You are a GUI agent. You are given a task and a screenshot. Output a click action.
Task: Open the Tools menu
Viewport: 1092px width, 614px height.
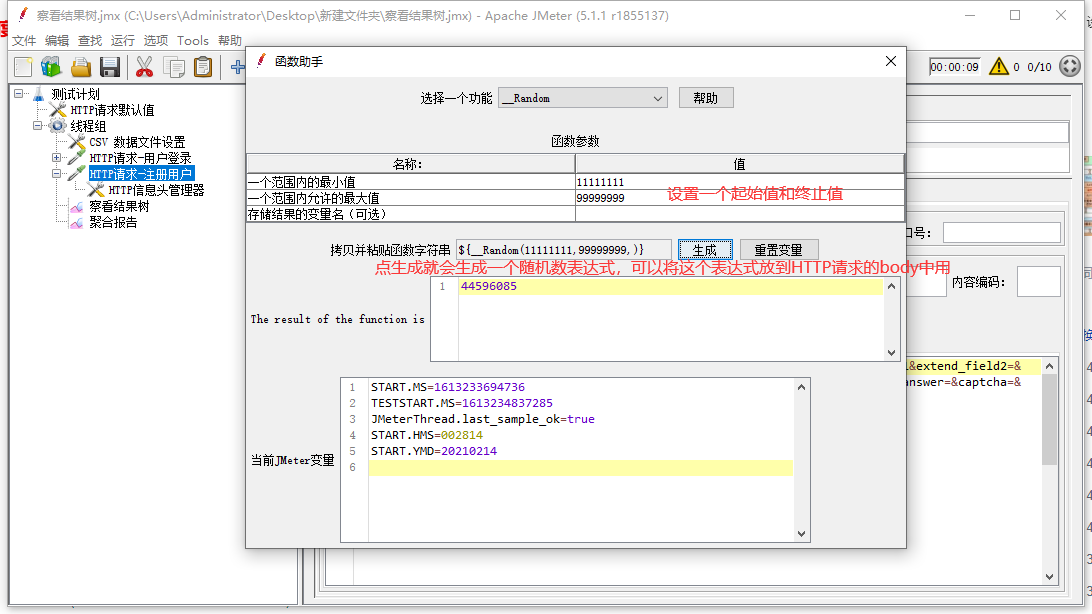tap(192, 40)
